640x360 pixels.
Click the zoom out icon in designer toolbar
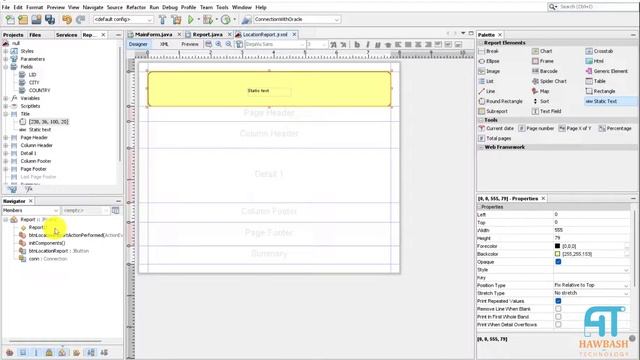(x=229, y=44)
